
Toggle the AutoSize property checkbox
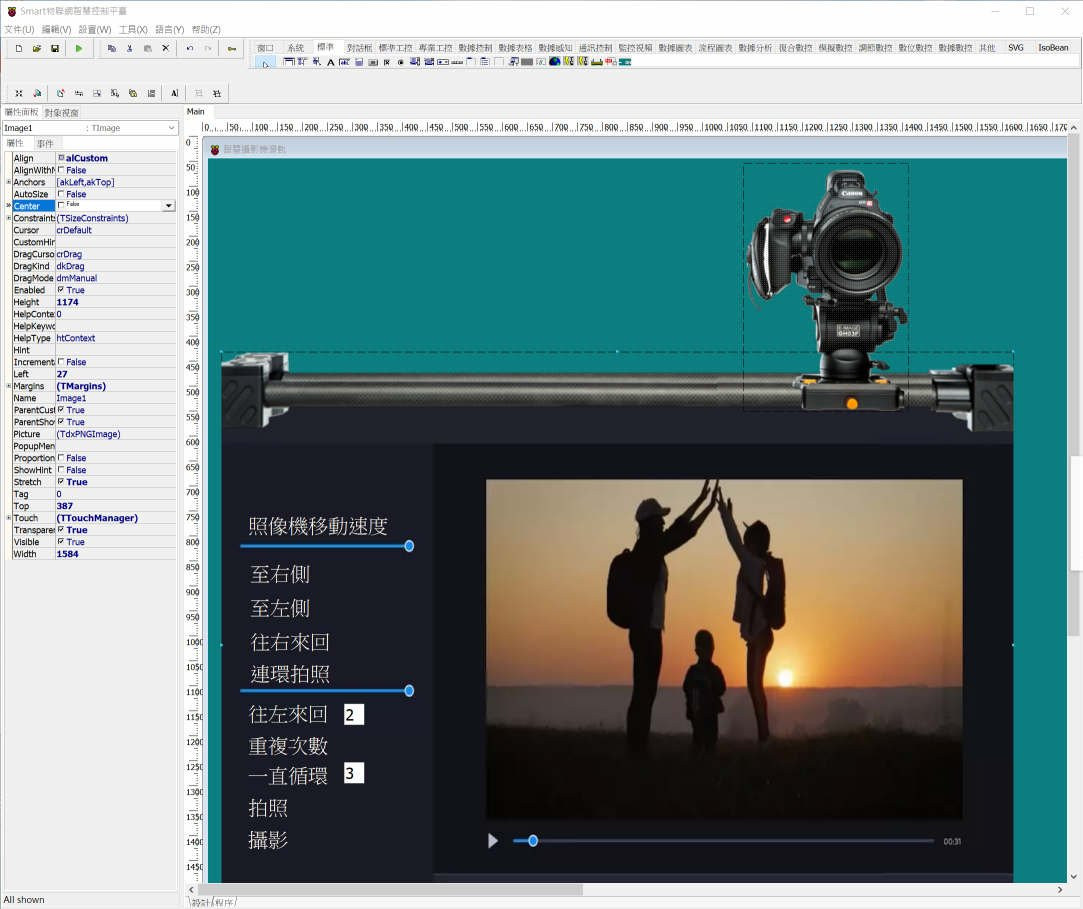coord(61,194)
